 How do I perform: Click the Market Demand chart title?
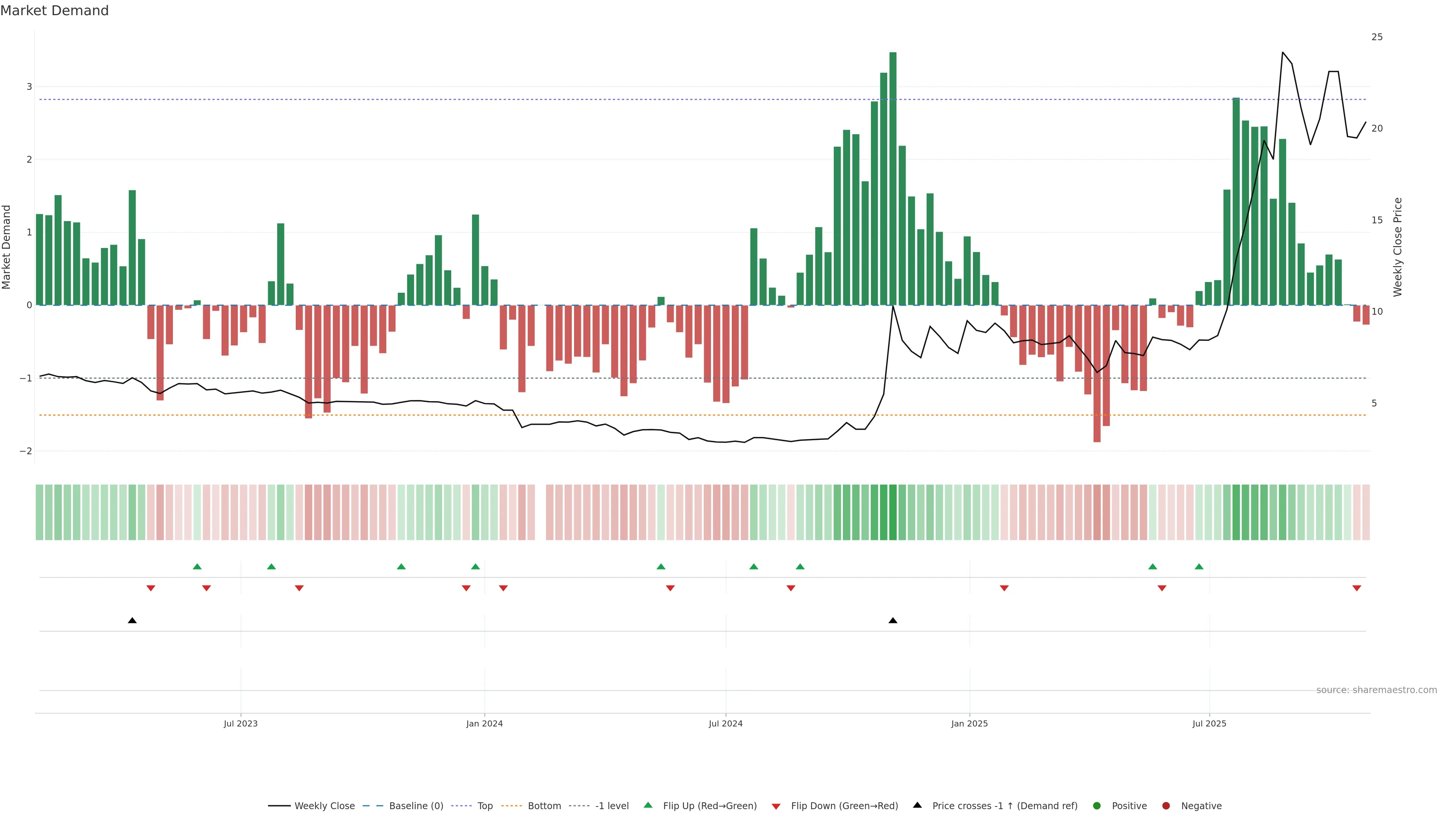(55, 11)
